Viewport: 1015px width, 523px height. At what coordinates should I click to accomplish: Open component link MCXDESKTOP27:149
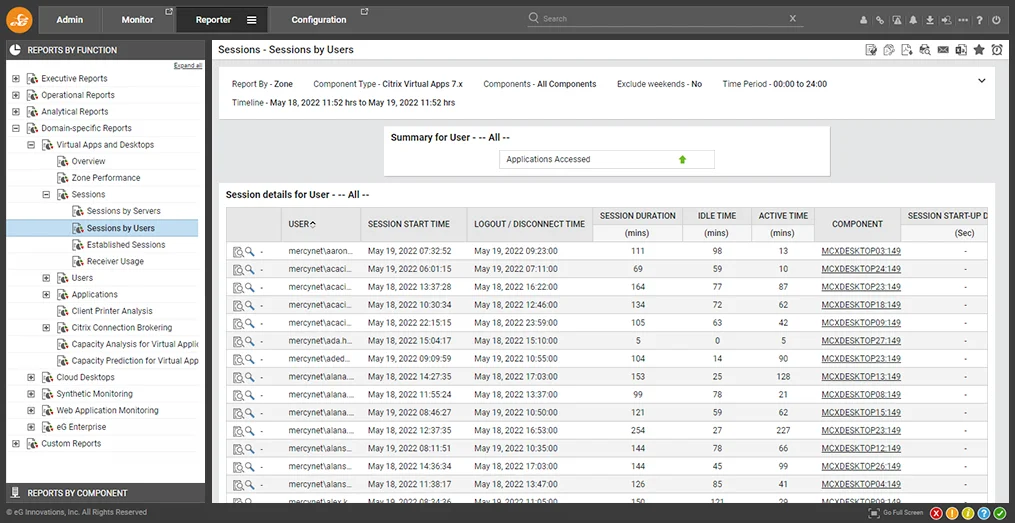point(861,340)
